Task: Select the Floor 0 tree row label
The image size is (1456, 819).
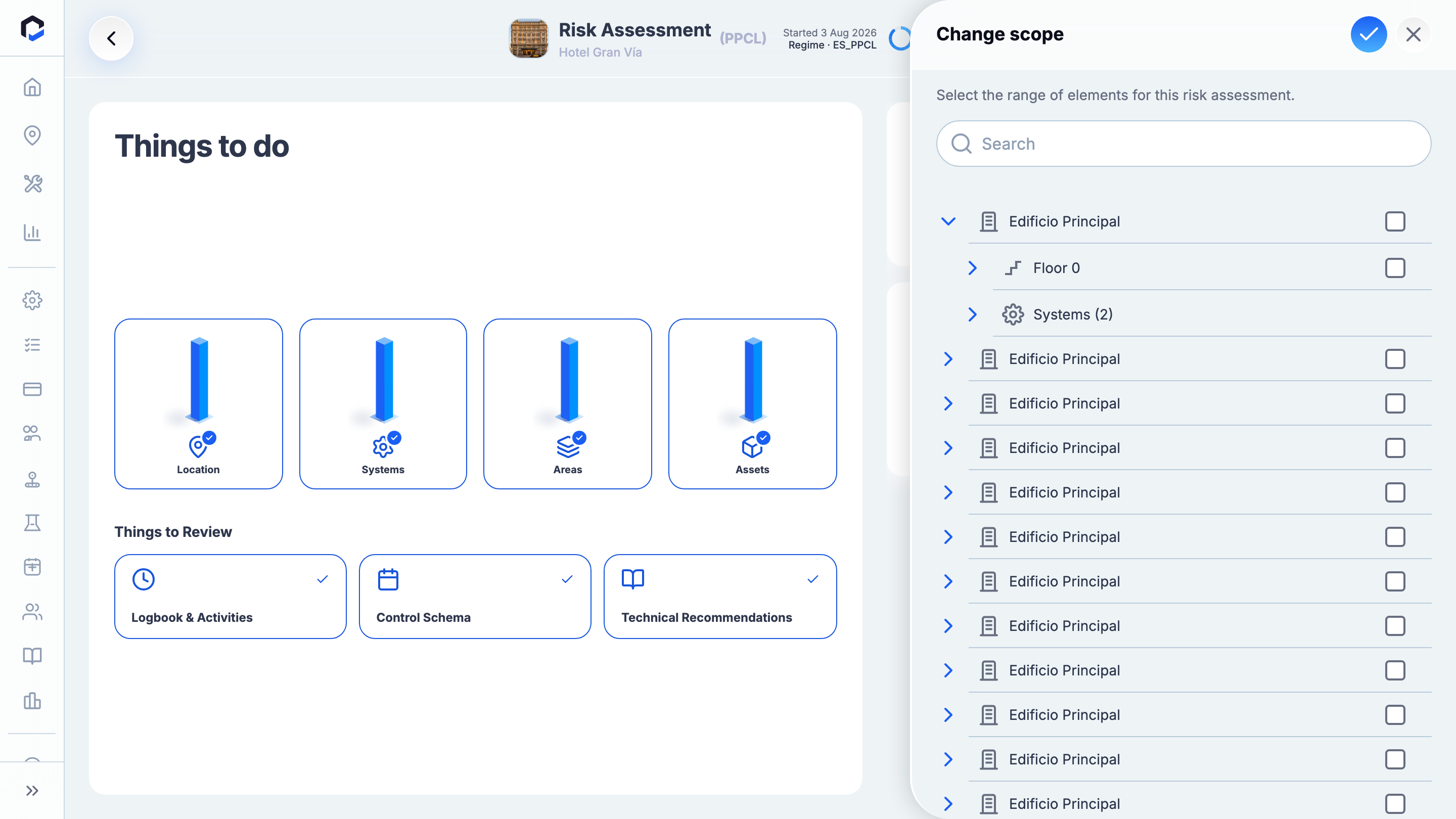Action: (x=1057, y=268)
